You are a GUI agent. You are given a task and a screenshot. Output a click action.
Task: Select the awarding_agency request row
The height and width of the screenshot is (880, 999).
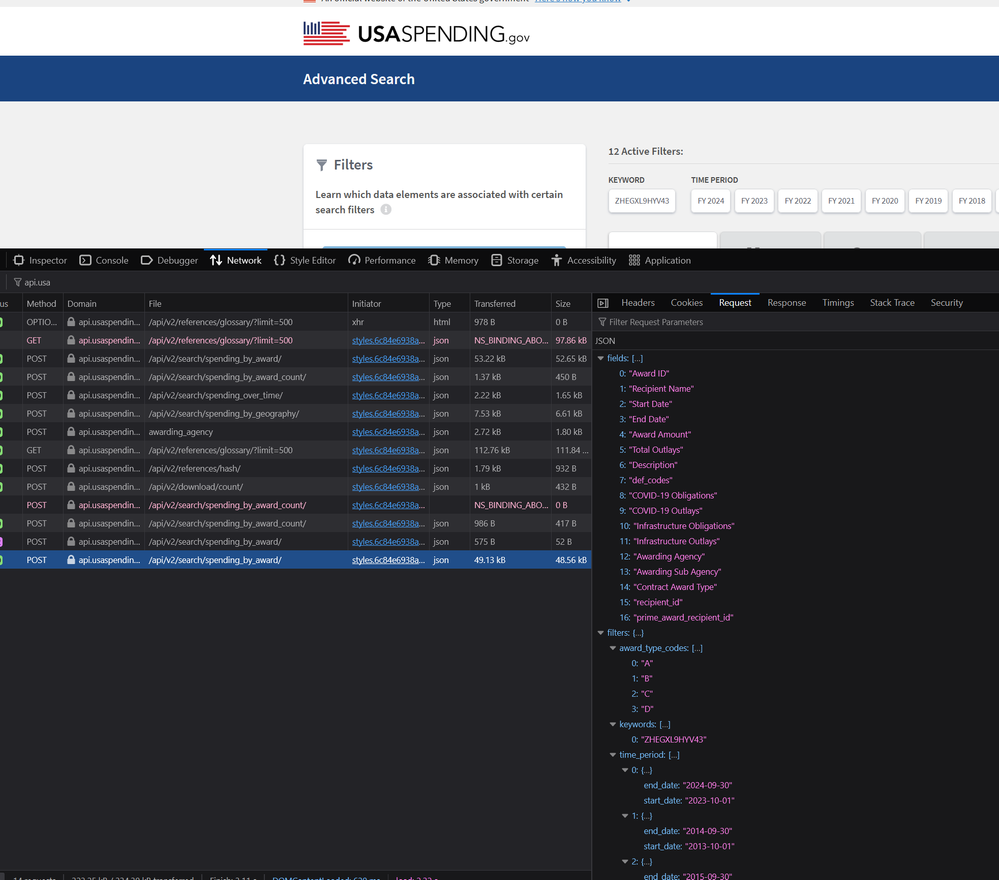(x=296, y=432)
